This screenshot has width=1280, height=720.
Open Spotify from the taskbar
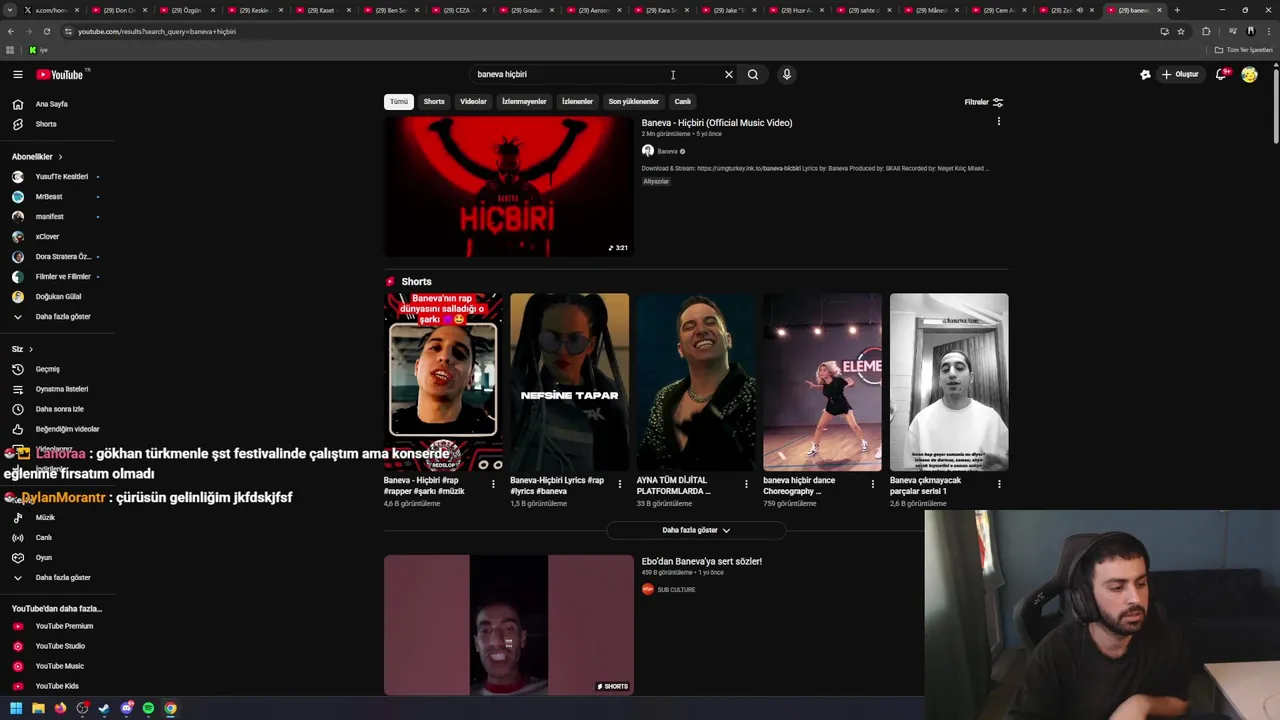coord(148,708)
